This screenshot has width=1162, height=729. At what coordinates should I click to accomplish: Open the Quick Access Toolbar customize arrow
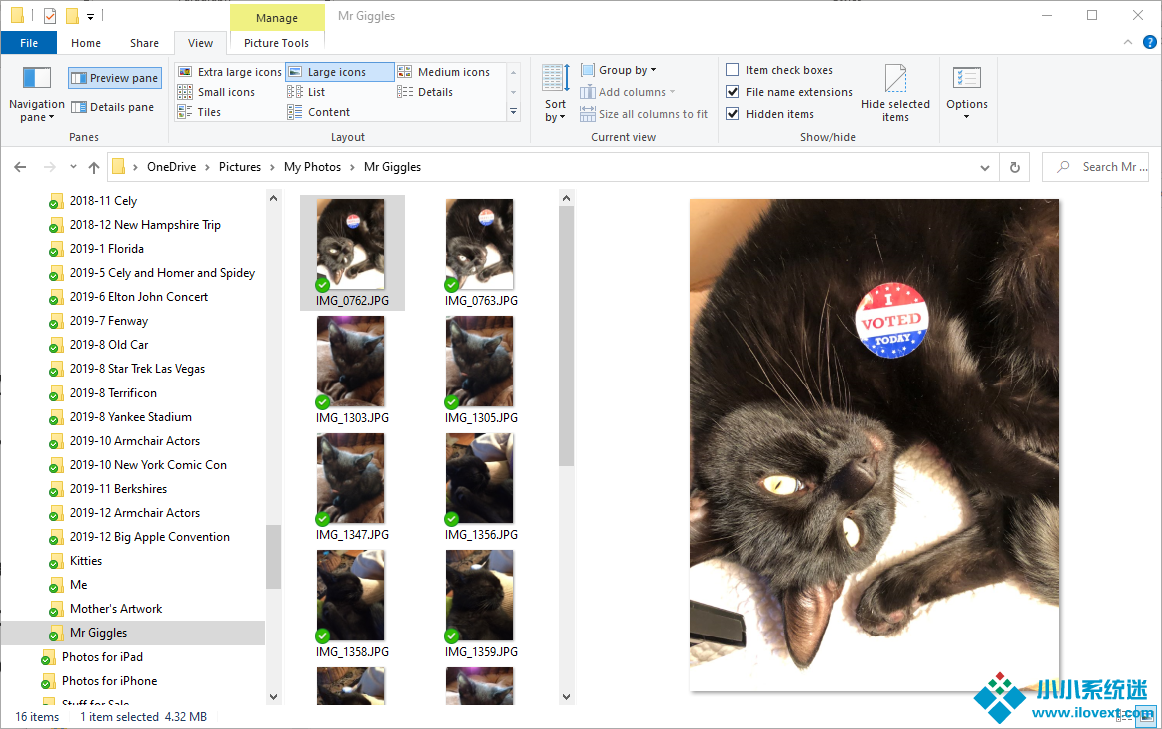tap(90, 16)
